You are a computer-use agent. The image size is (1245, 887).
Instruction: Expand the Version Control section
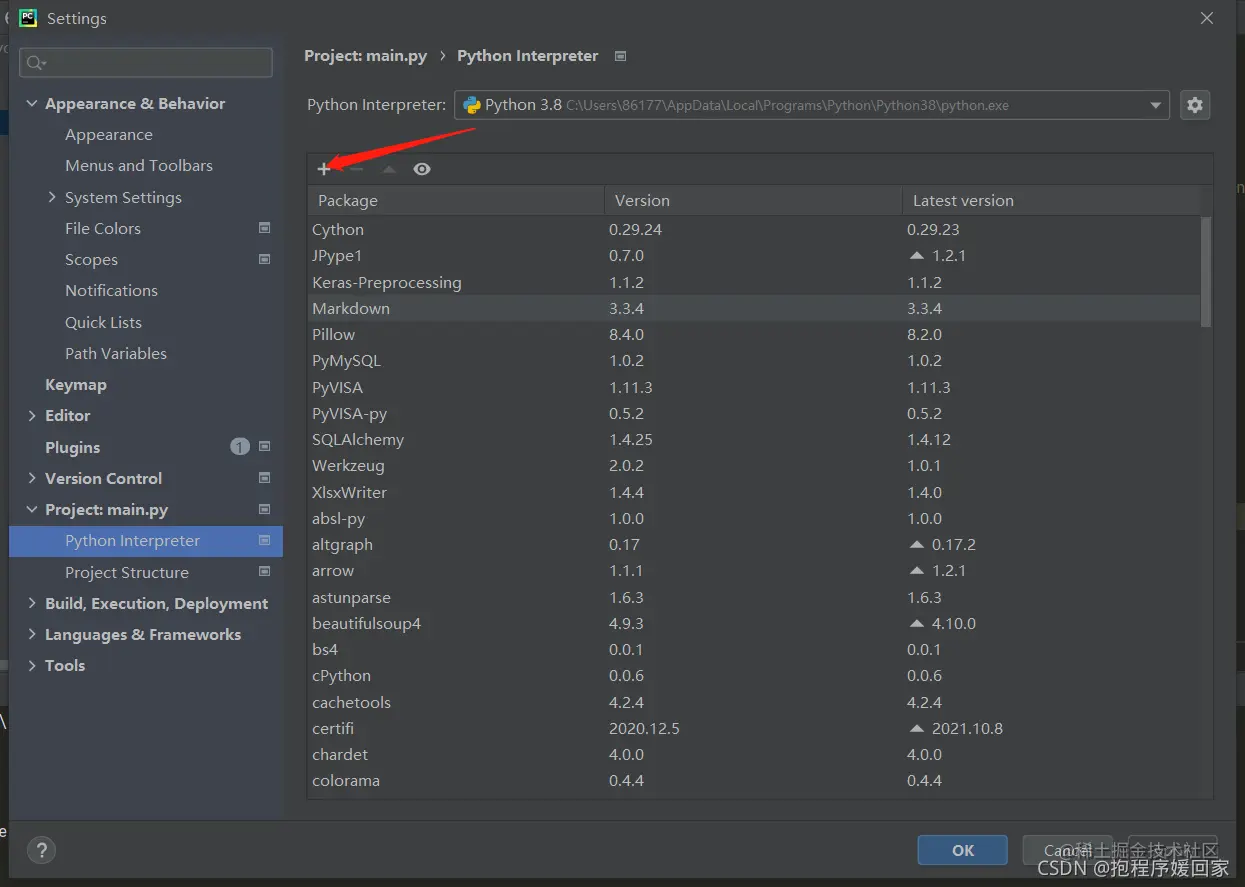(x=32, y=478)
